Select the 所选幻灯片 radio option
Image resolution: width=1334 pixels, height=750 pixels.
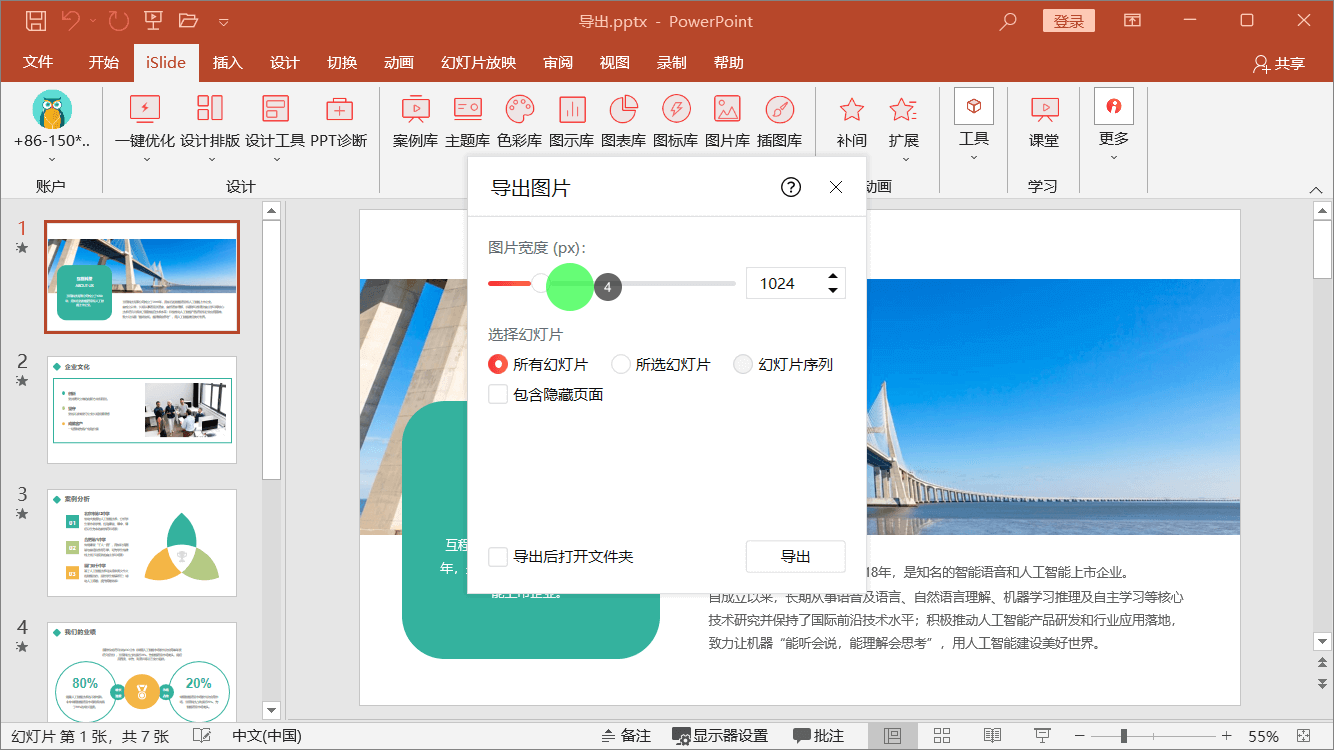pos(619,363)
